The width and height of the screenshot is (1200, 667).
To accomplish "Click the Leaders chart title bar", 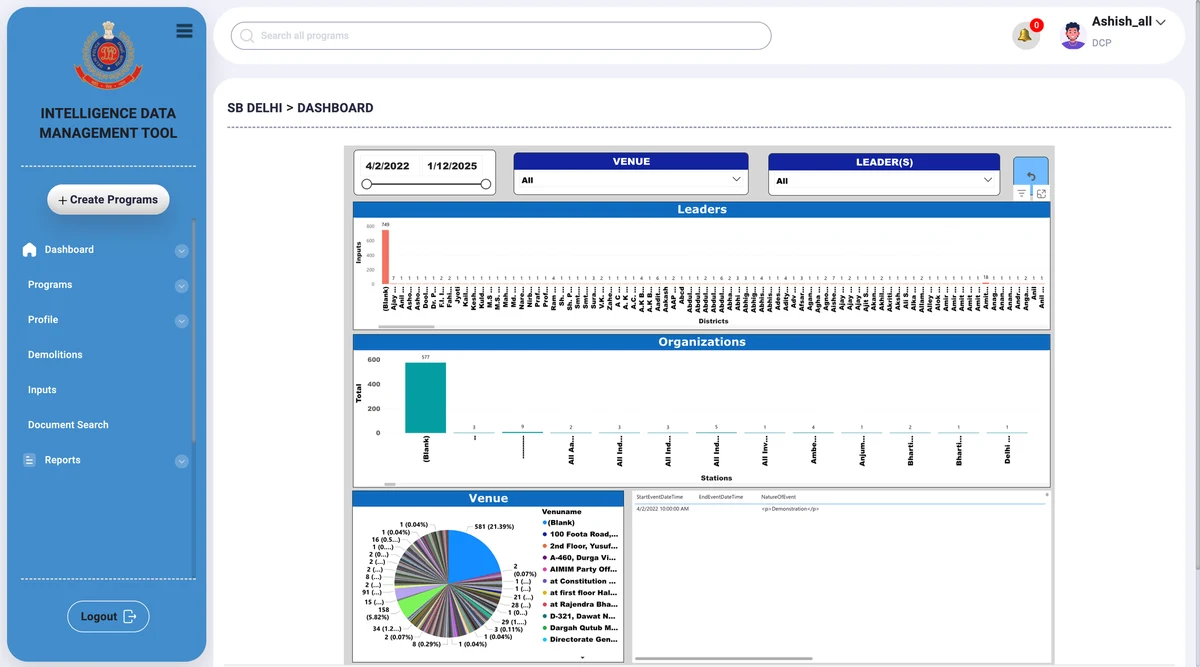I will [x=701, y=210].
